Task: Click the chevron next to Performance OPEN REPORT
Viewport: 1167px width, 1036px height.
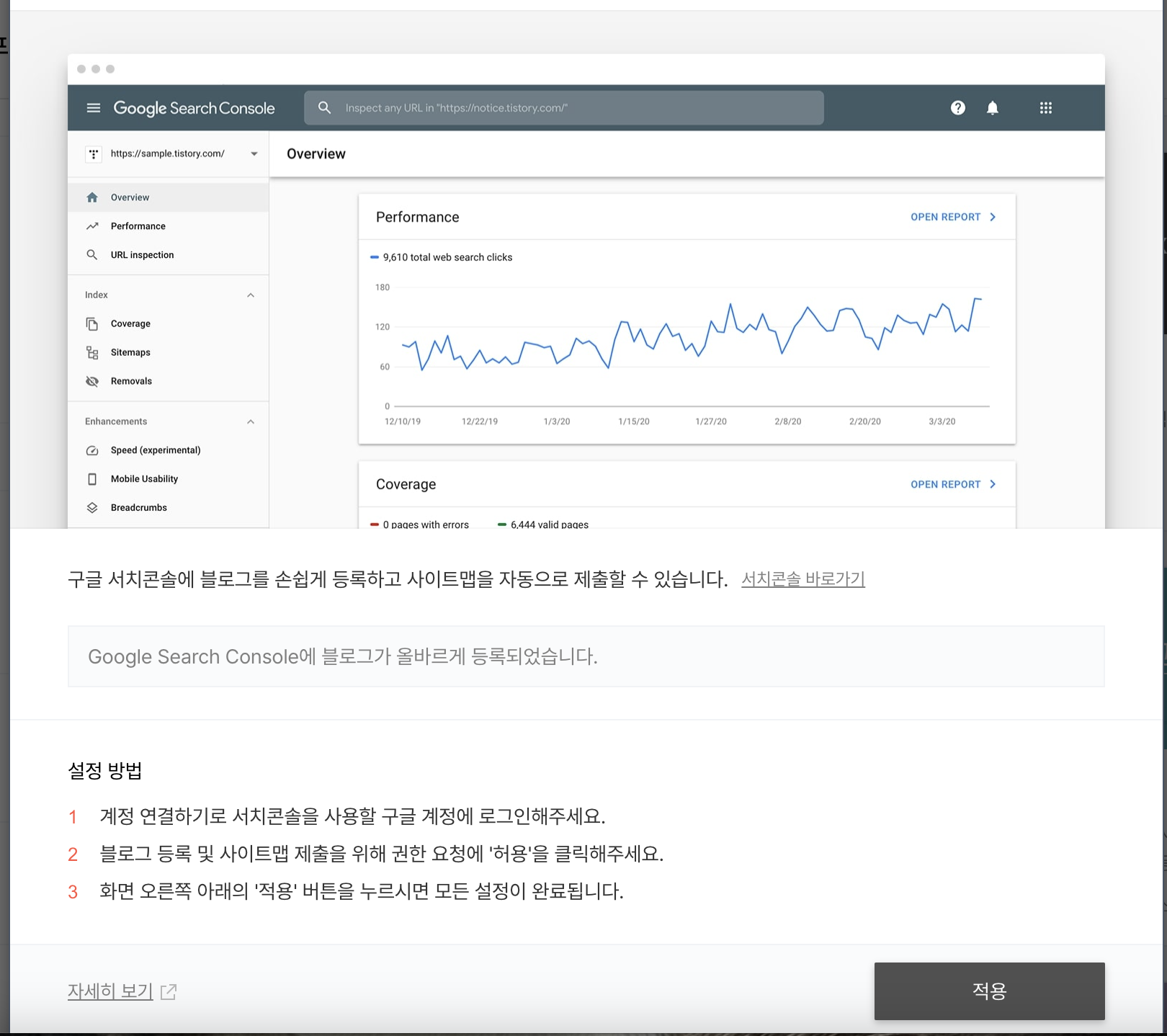Action: [x=993, y=217]
